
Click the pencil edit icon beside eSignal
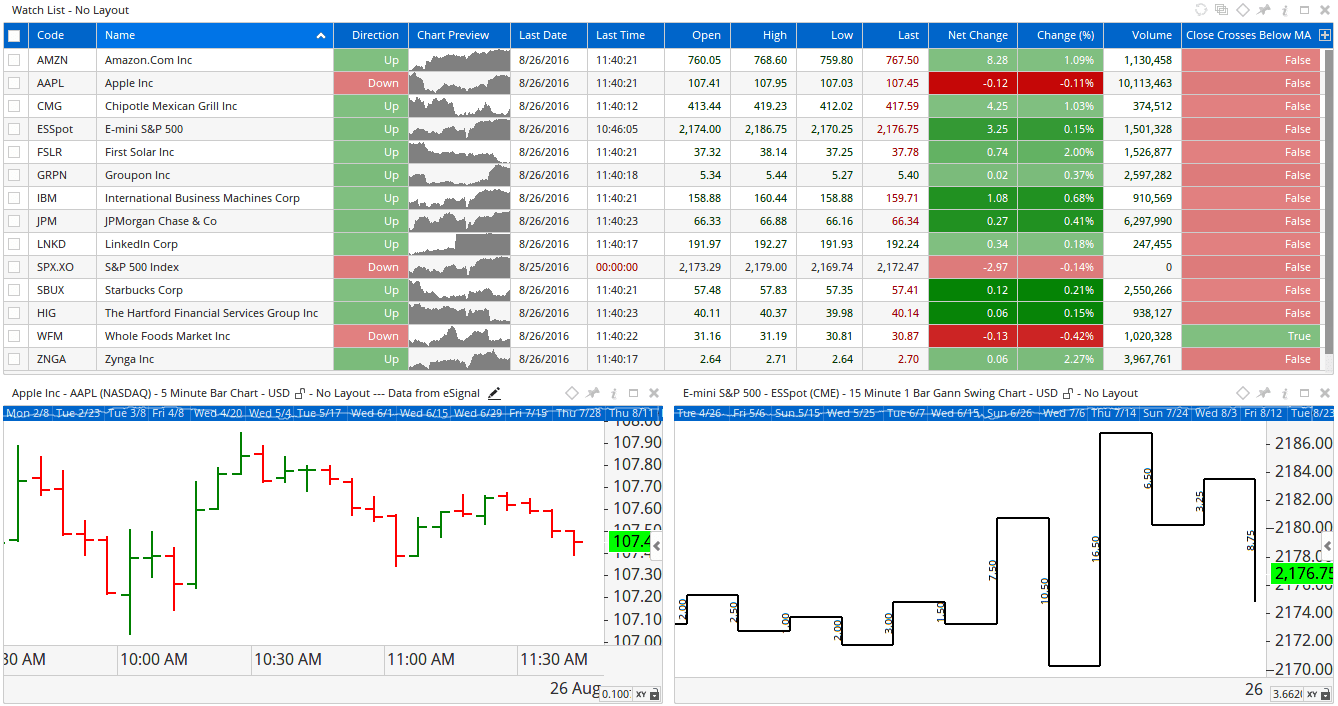pos(494,393)
